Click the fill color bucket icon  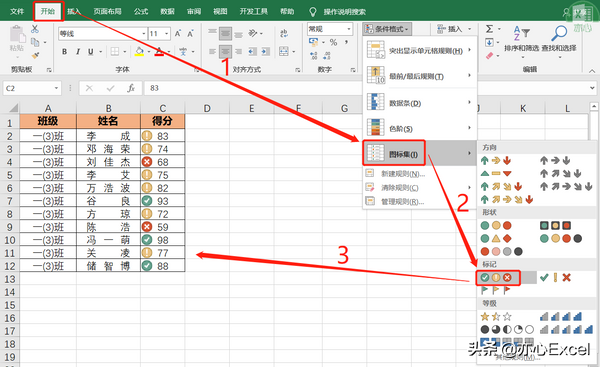[x=139, y=51]
